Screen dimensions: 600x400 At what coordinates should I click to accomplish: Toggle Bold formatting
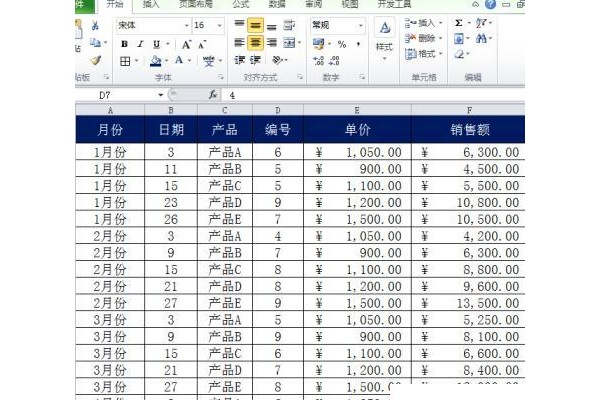pos(124,44)
